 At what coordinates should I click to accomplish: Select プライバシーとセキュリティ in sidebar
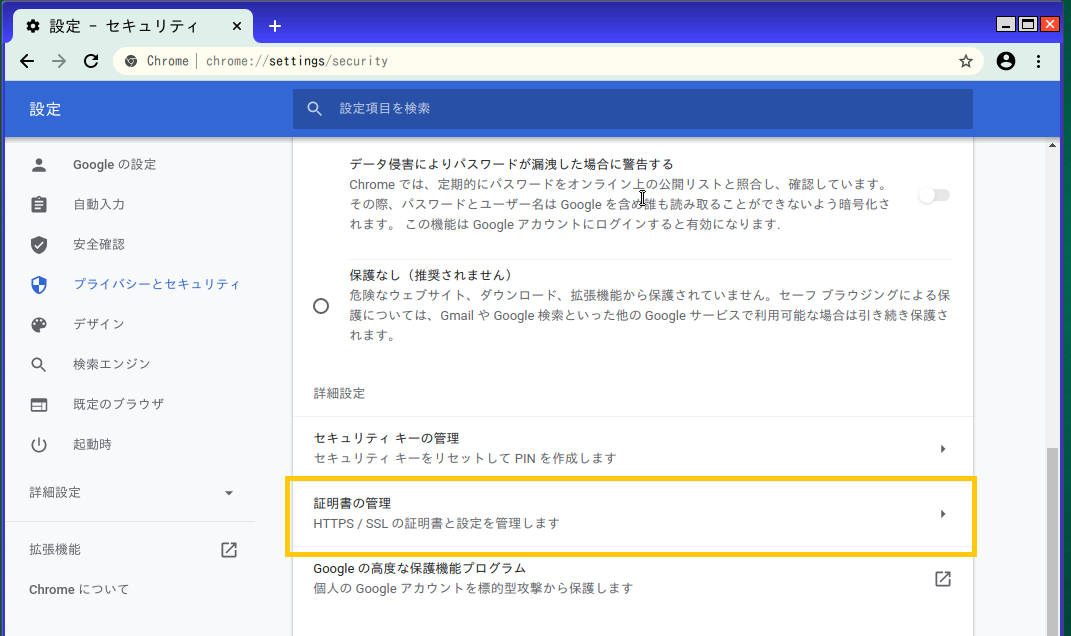[156, 284]
